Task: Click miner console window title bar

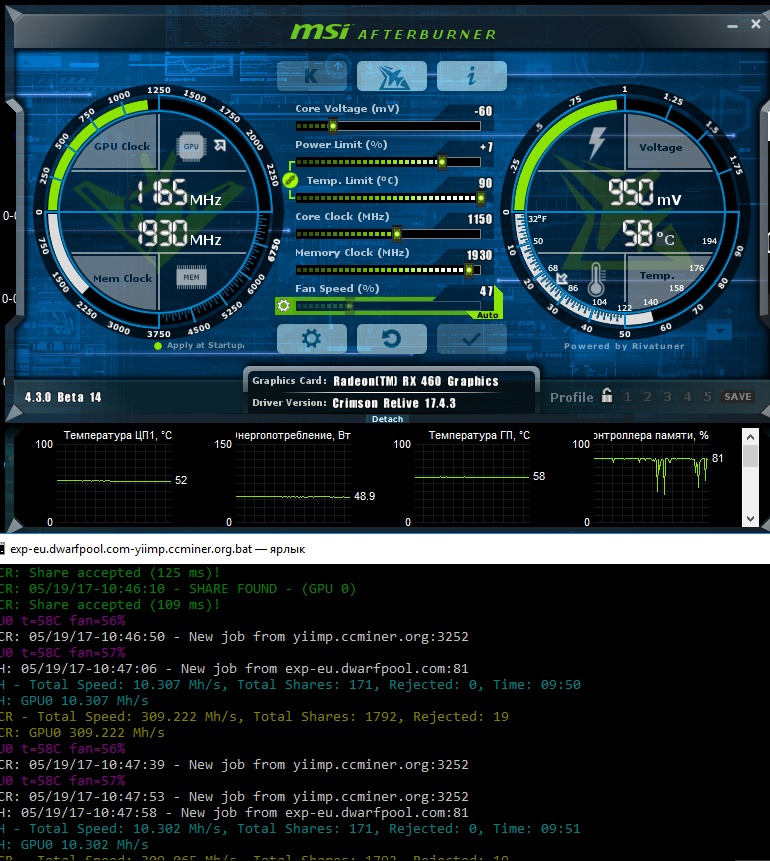Action: click(x=385, y=549)
